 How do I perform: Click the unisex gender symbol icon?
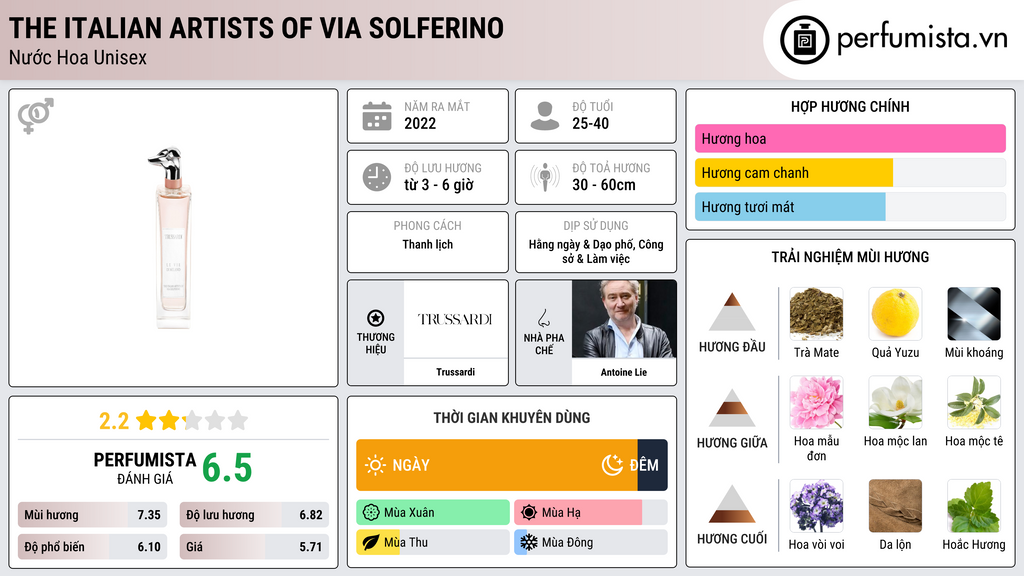[36, 116]
